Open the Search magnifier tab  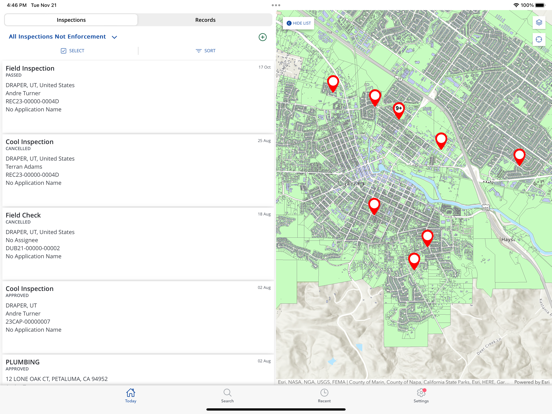coord(227,395)
